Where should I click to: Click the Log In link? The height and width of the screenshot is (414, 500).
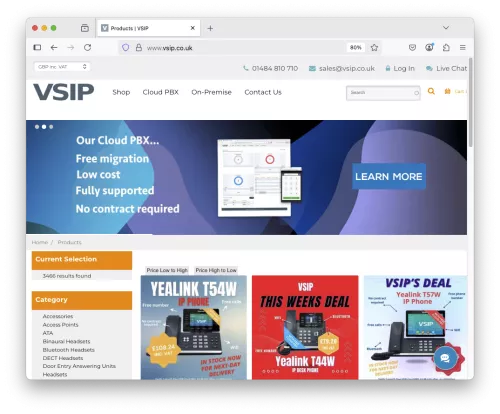coord(404,68)
